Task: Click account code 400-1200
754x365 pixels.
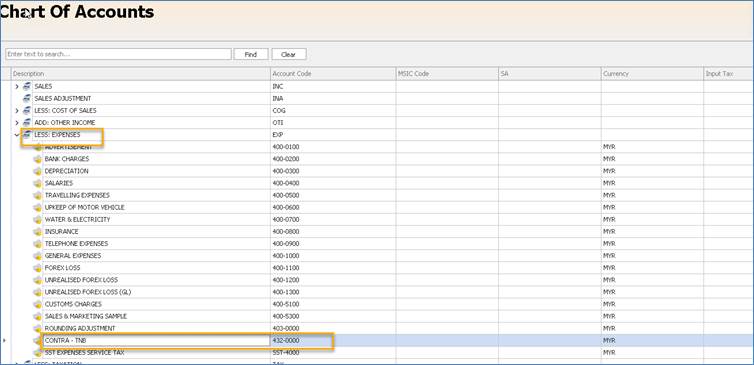Action: pos(286,280)
